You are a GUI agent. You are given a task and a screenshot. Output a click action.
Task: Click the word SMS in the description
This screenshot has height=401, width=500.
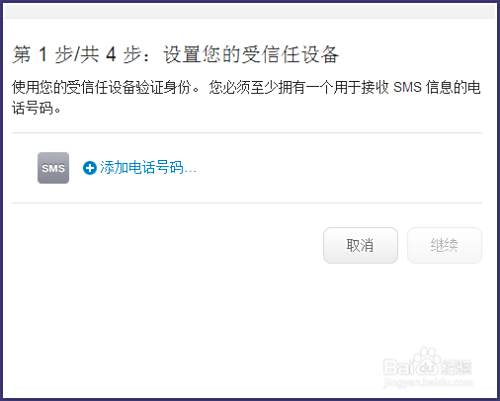point(407,88)
